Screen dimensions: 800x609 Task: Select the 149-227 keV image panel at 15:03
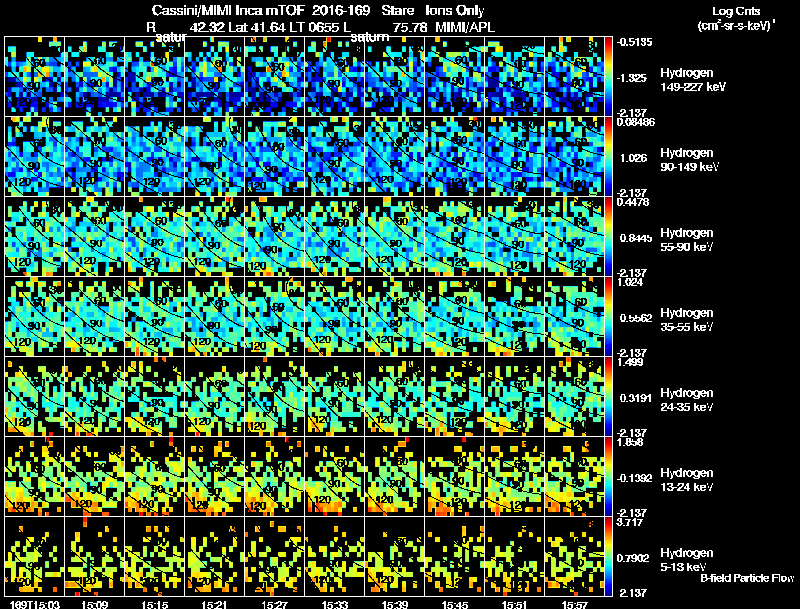click(35, 76)
